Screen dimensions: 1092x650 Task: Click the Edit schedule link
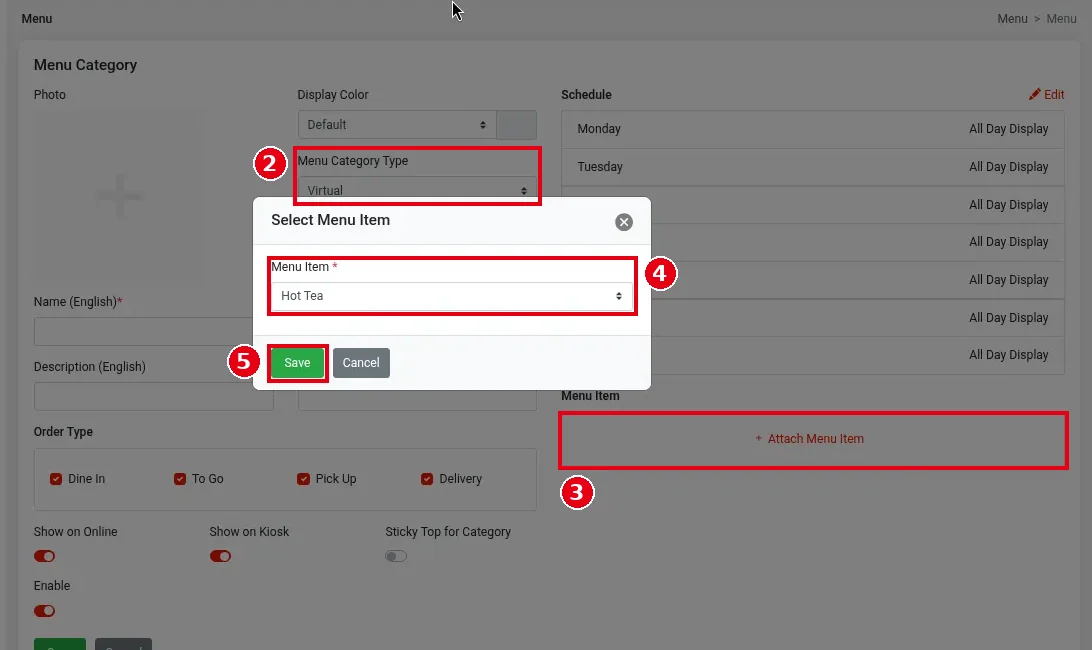pos(1046,95)
